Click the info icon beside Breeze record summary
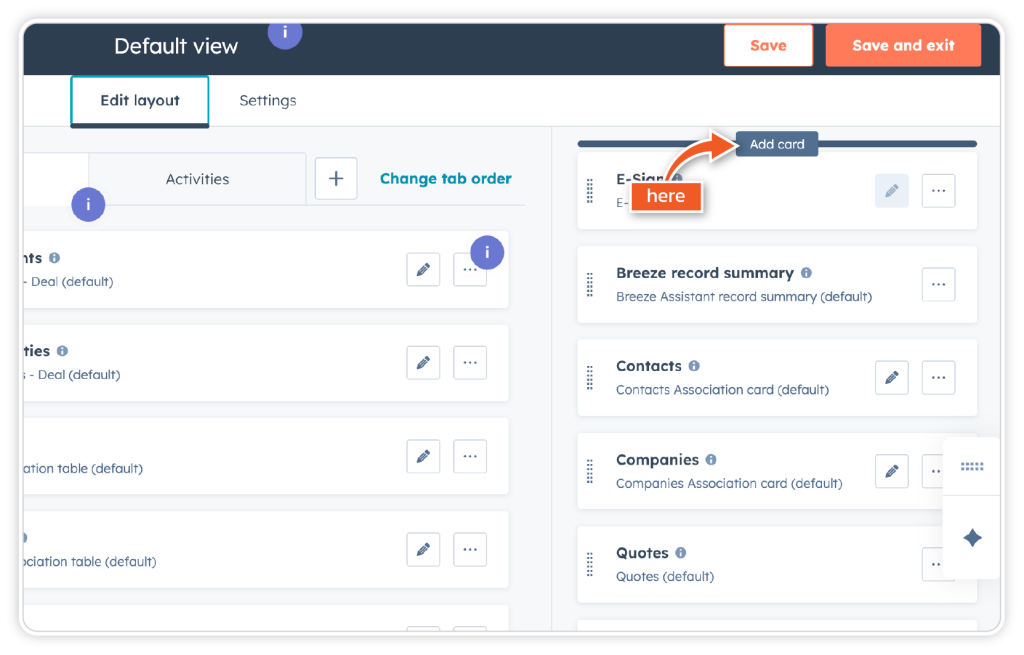Screen dimensions: 1024x655 806,273
